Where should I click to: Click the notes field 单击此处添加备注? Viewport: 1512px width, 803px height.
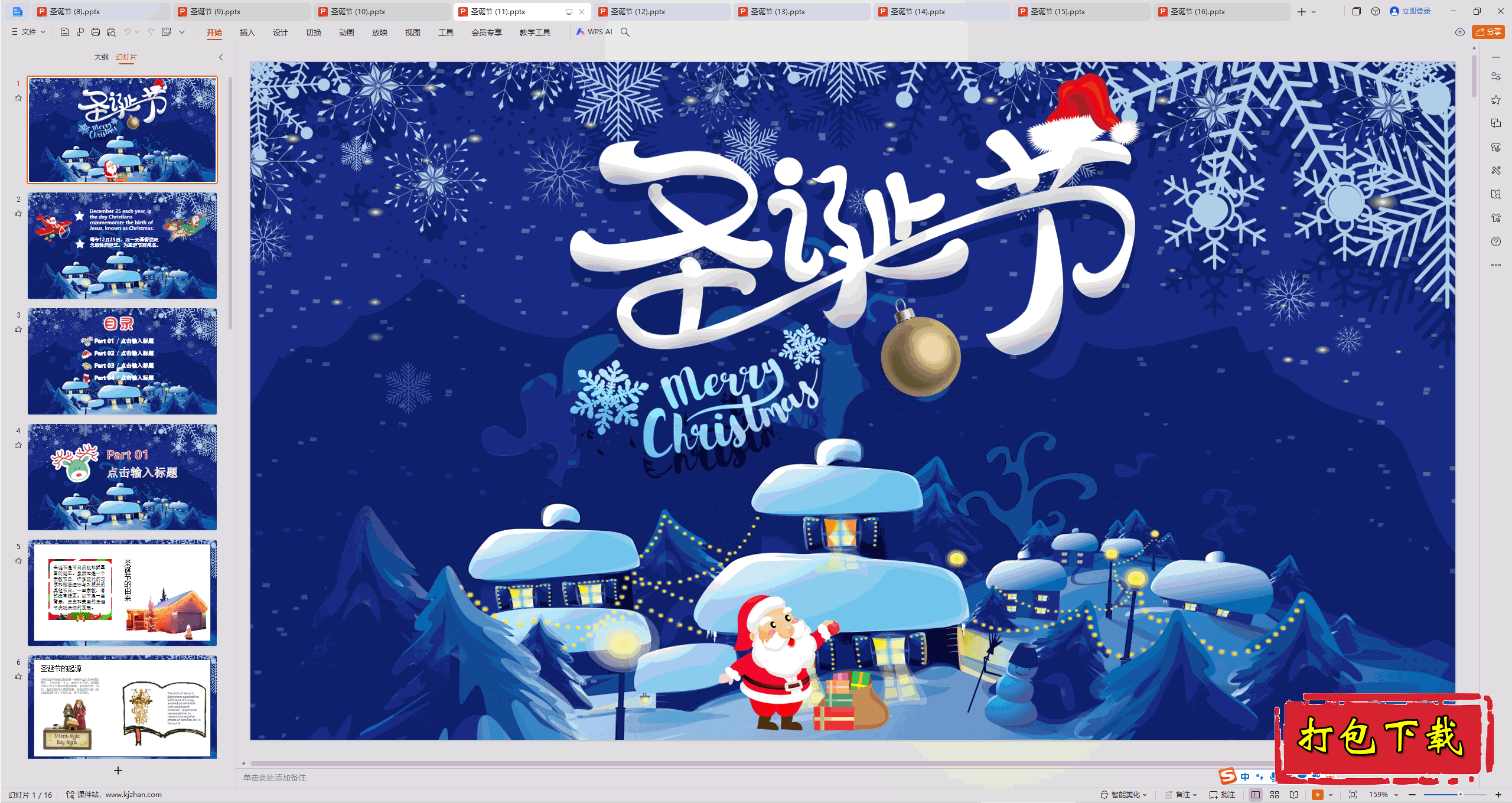pos(275,778)
